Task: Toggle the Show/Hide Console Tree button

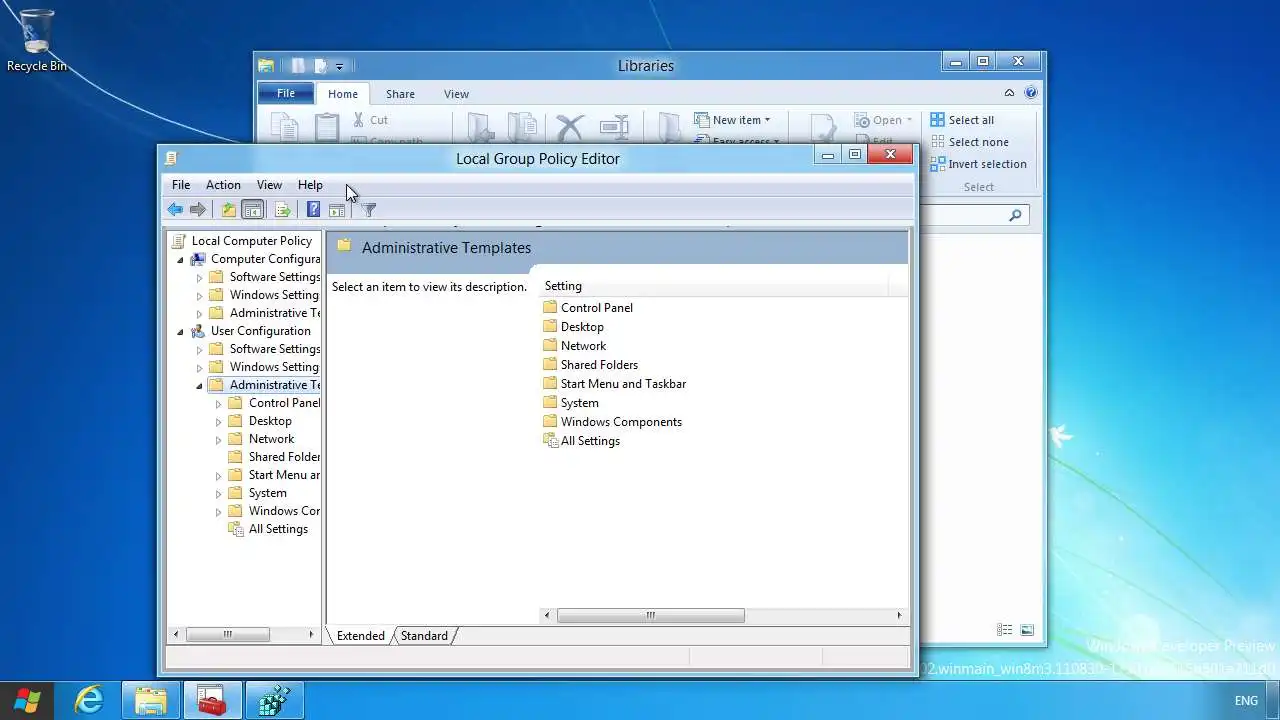Action: point(253,210)
